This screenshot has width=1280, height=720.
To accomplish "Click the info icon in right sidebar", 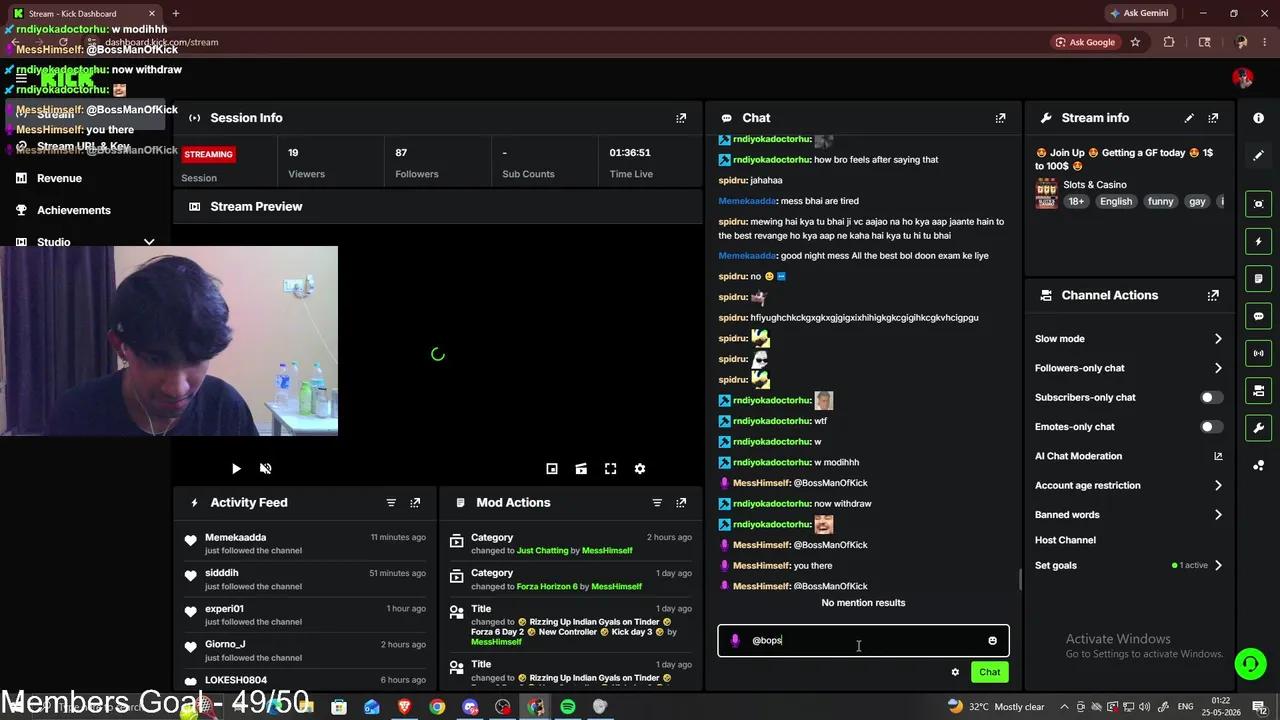I will tap(1258, 118).
